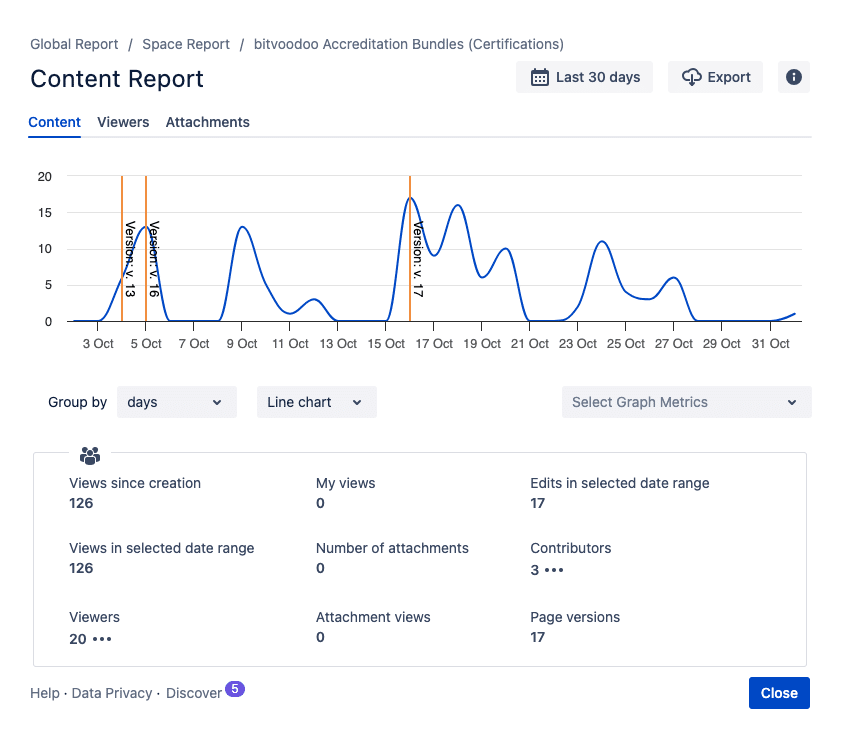The height and width of the screenshot is (734, 842).
Task: Open the Line chart type dropdown
Action: [317, 402]
